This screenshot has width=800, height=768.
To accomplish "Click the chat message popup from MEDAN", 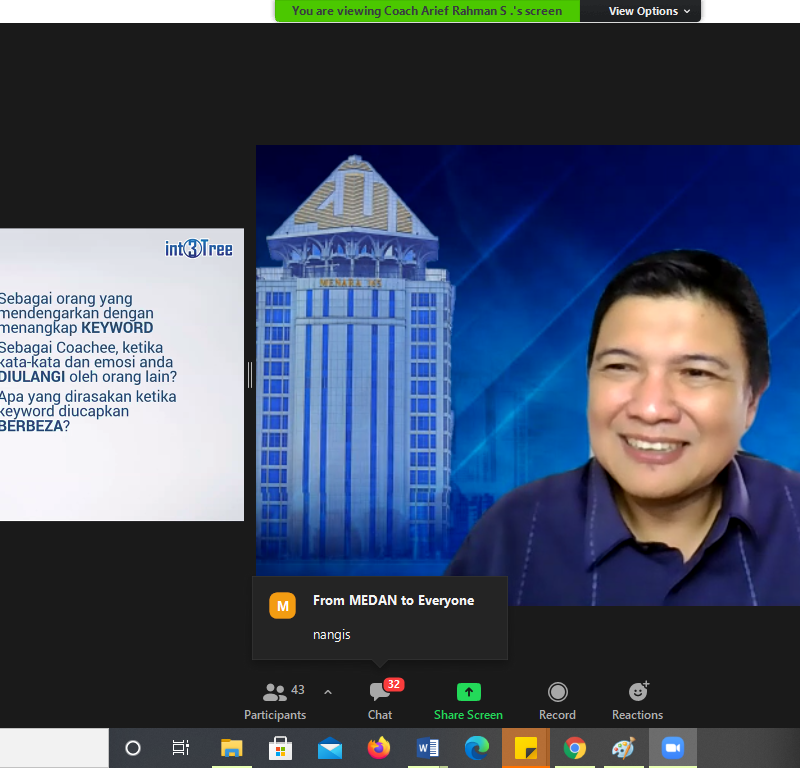I will pos(380,618).
